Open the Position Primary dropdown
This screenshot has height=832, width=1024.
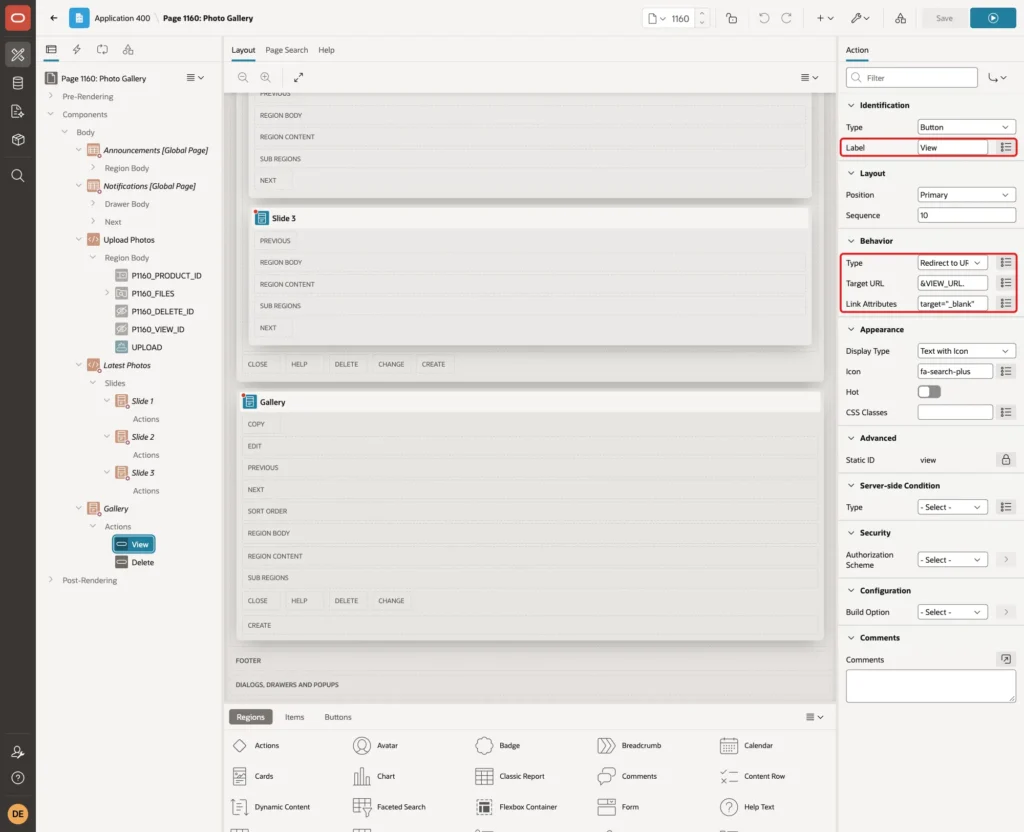[x=967, y=195]
